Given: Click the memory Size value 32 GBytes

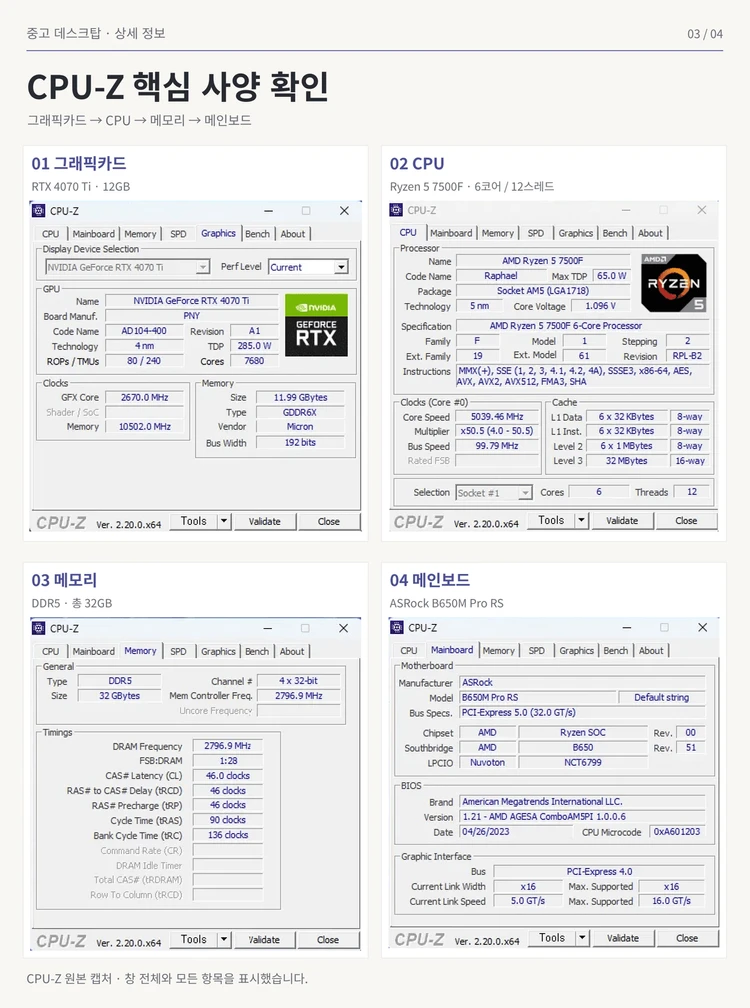Looking at the screenshot, I should click(120, 696).
